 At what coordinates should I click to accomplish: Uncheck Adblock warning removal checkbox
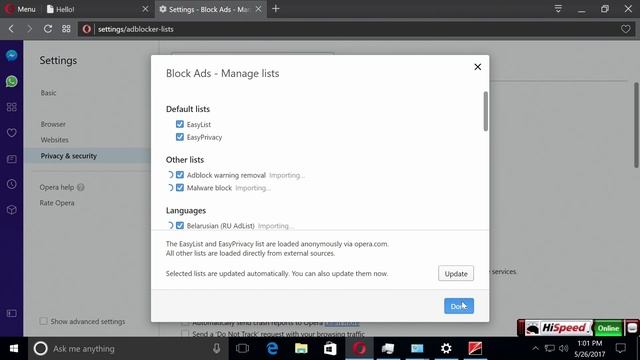click(x=180, y=175)
